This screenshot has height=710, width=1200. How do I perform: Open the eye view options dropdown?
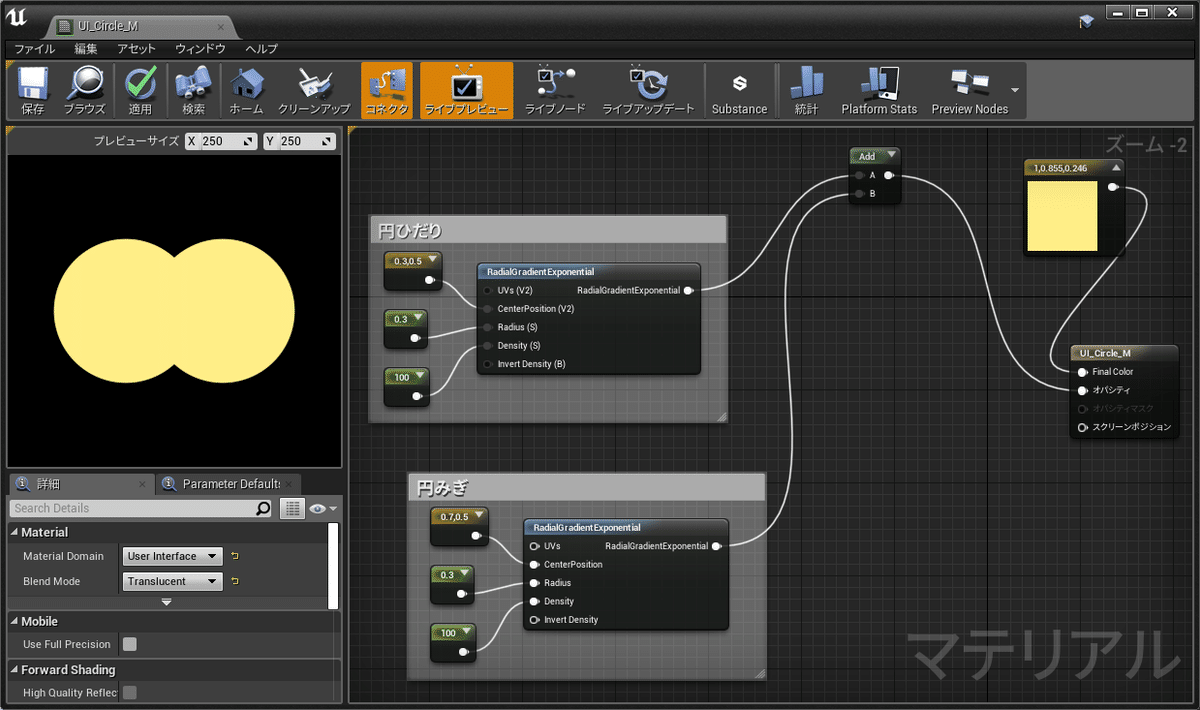coord(323,509)
